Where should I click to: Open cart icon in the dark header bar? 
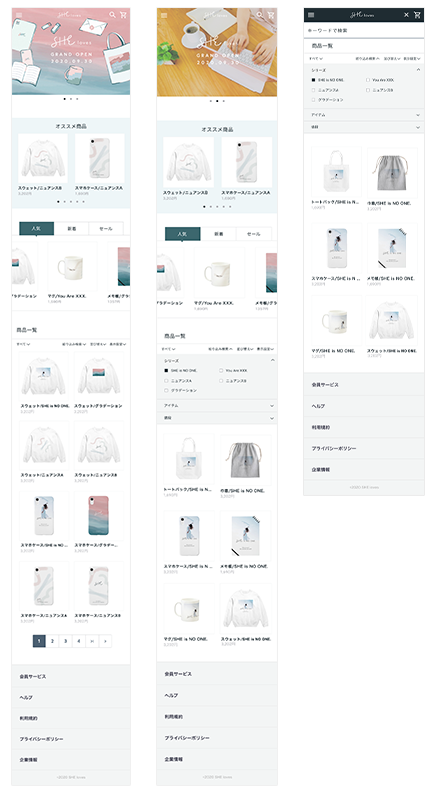coord(418,15)
